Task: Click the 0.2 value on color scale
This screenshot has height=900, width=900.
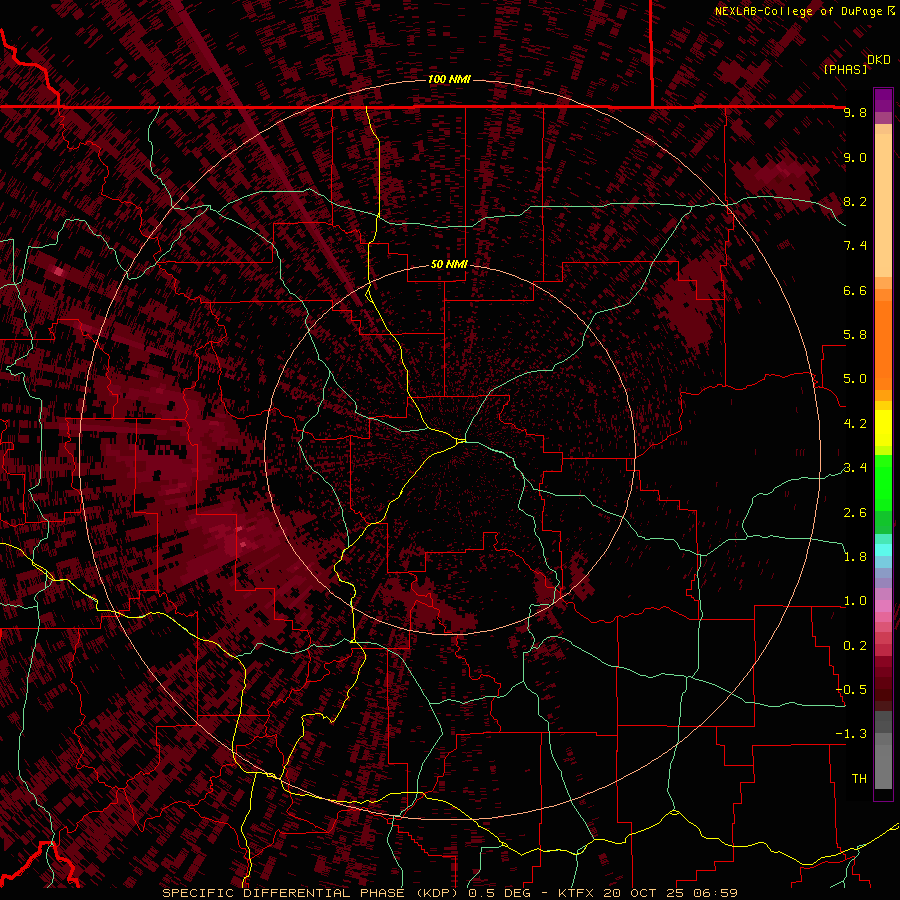Action: pos(855,646)
